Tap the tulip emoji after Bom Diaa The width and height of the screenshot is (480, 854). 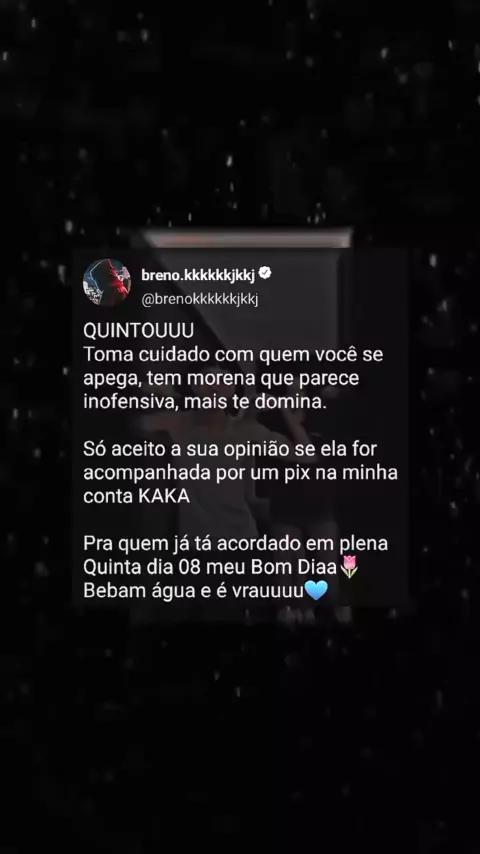[x=349, y=567]
